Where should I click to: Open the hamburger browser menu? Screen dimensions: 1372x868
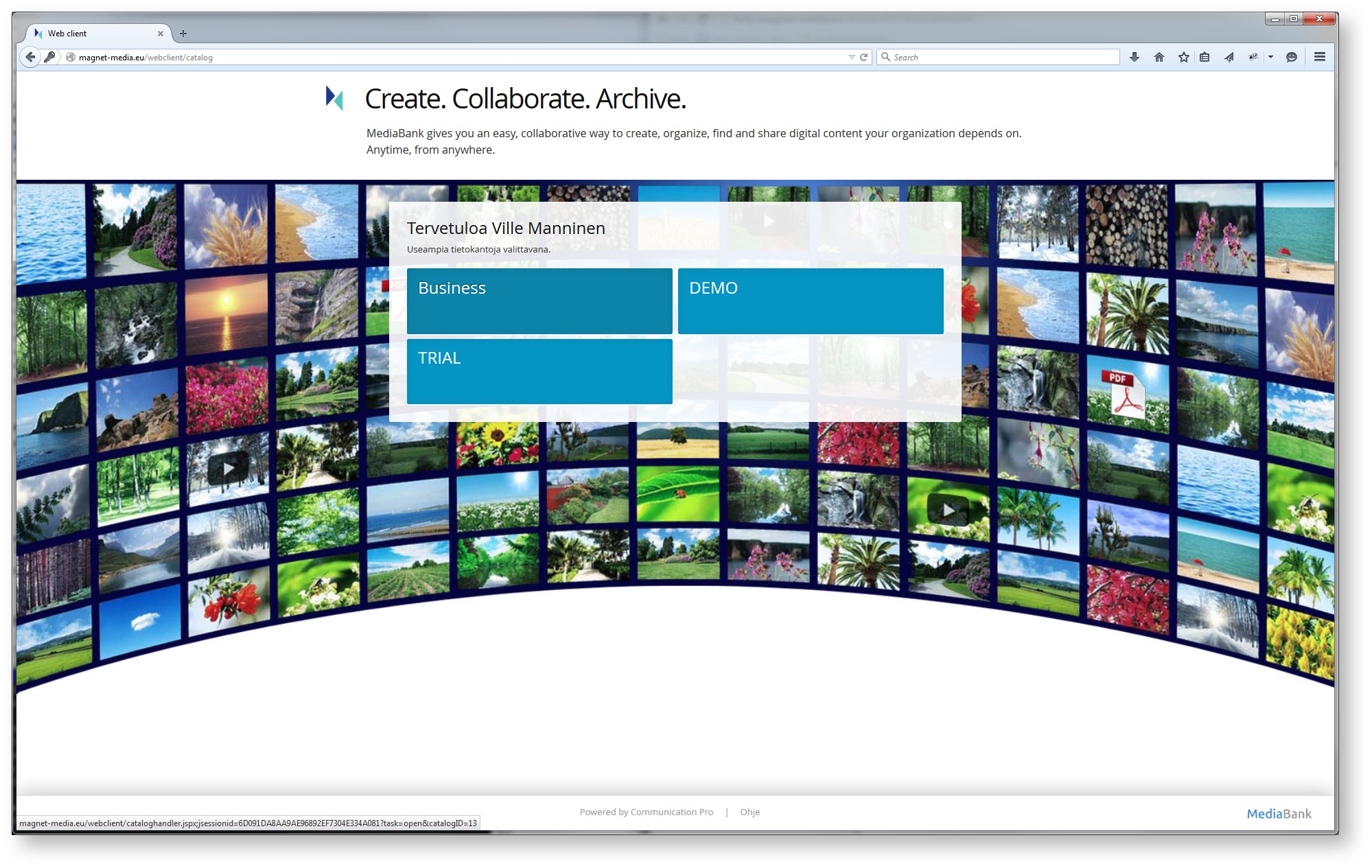(1320, 57)
